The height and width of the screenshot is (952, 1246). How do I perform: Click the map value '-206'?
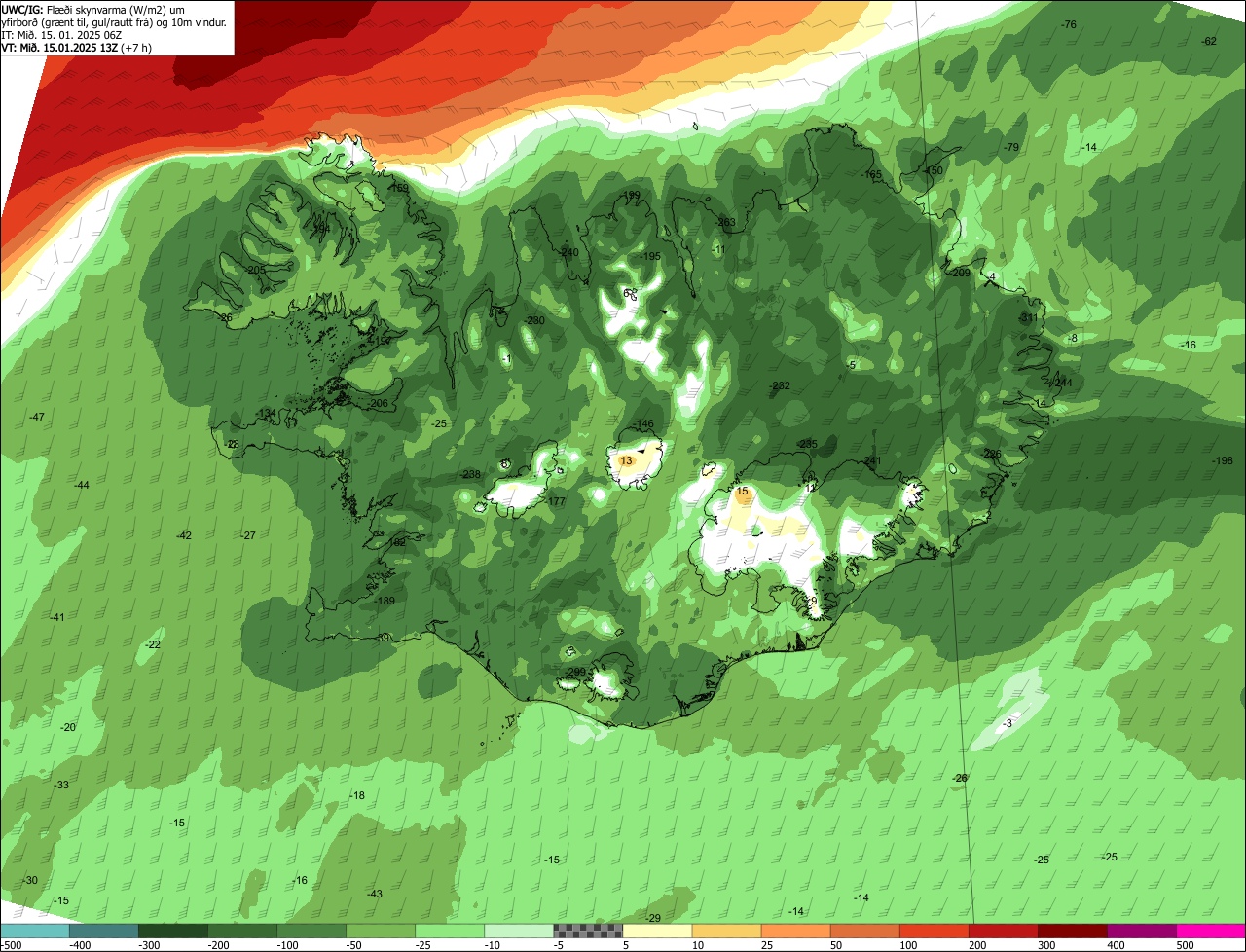pyautogui.click(x=379, y=403)
